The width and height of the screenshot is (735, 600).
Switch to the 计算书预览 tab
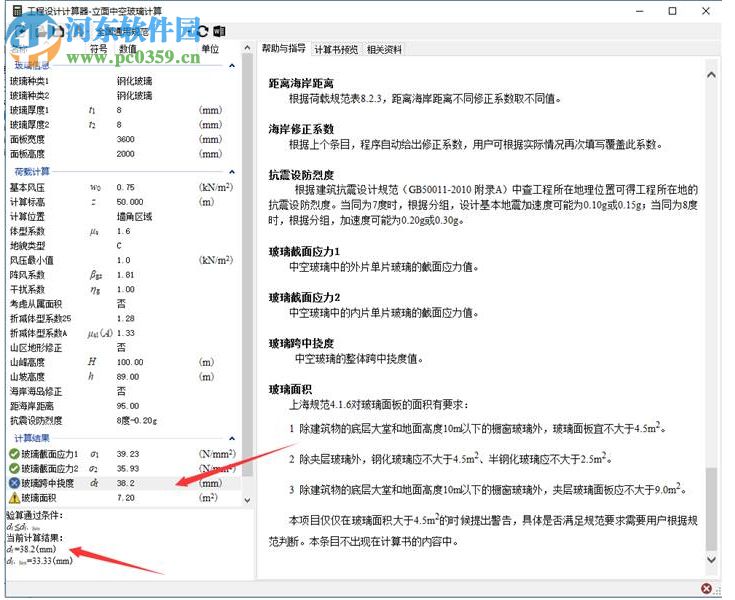coord(336,49)
